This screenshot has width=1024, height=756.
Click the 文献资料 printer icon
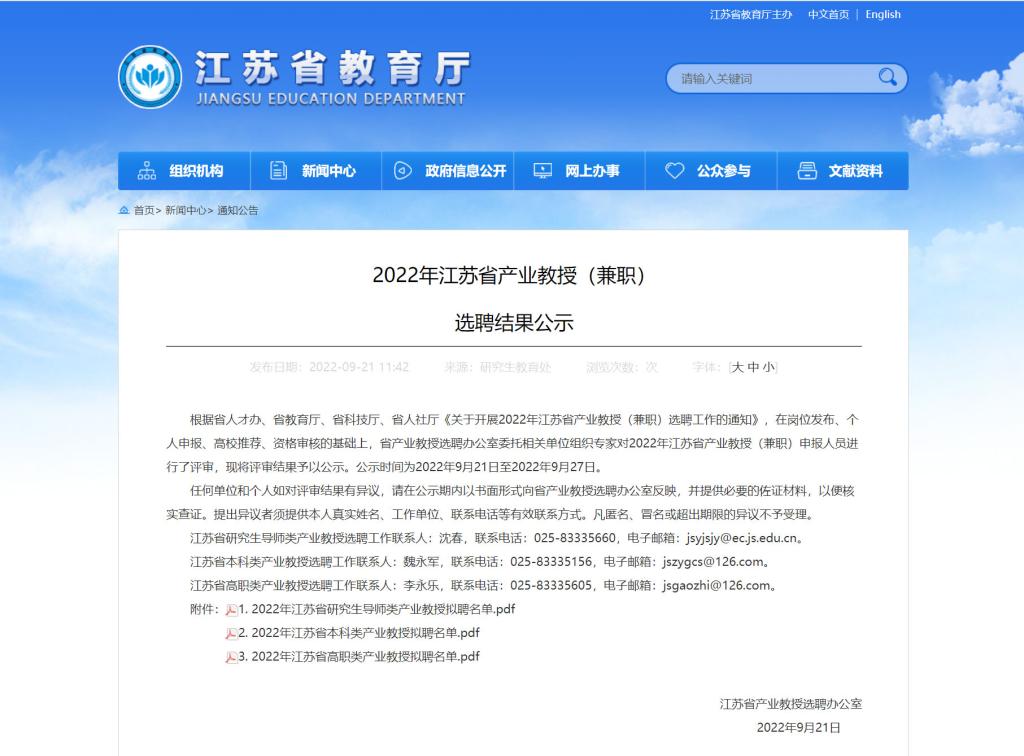click(807, 171)
